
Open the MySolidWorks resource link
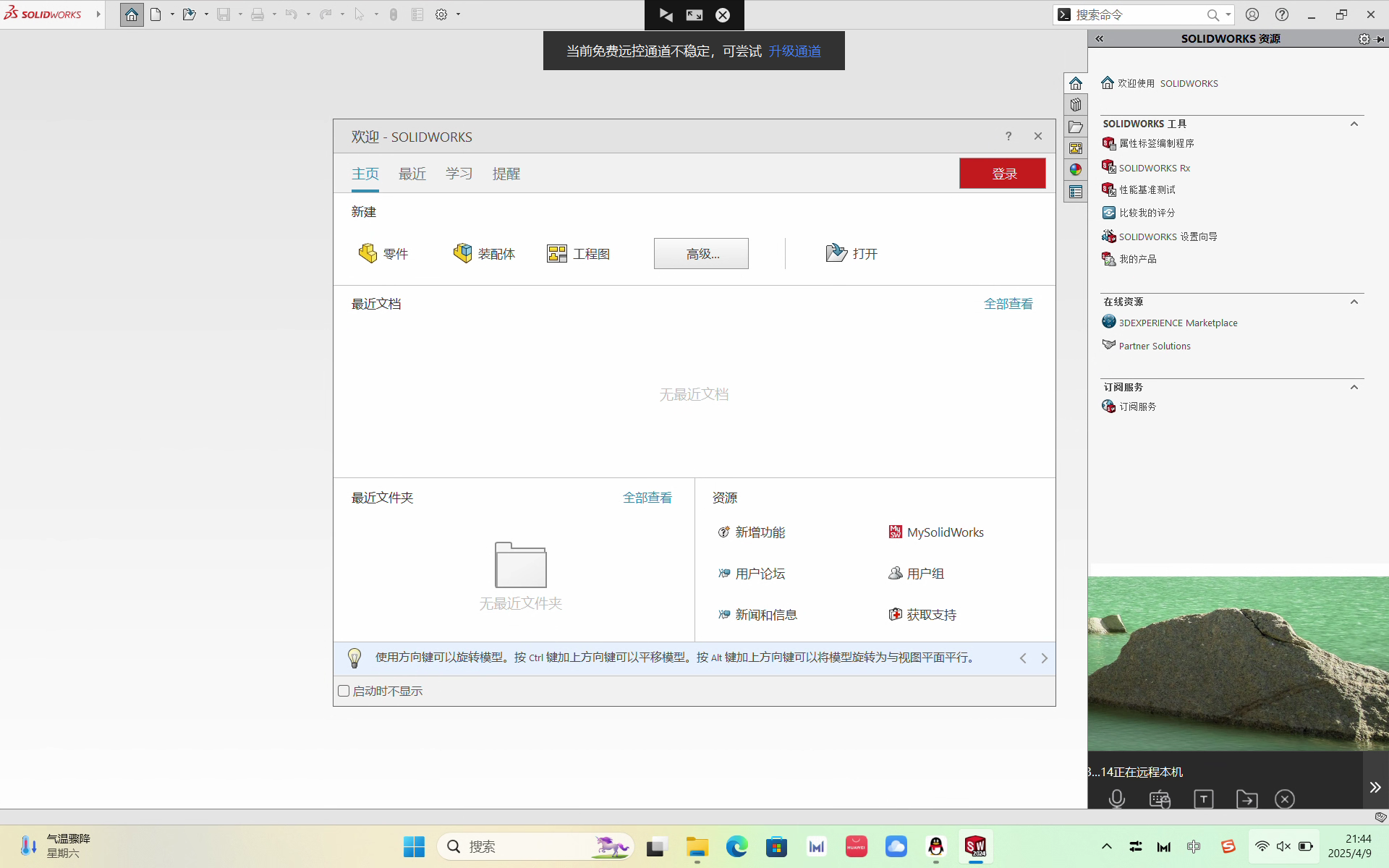click(x=936, y=532)
